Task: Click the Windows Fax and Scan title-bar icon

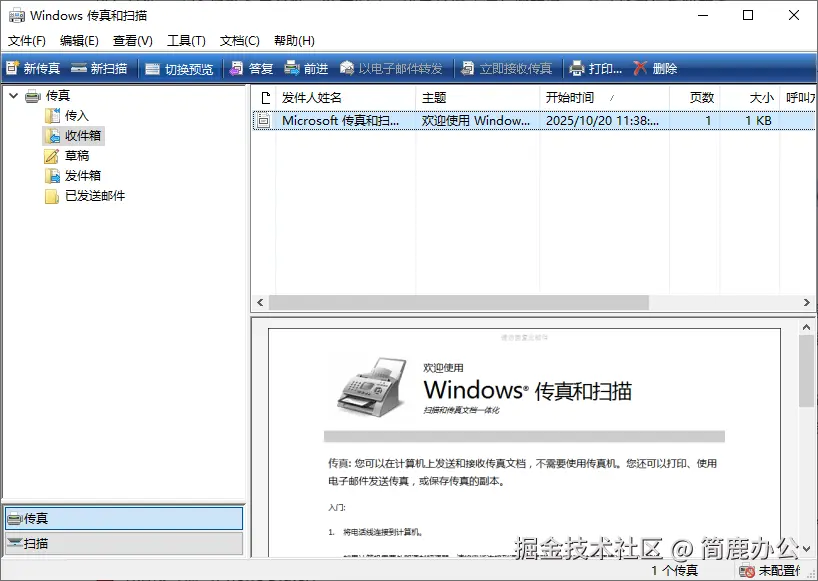Action: (17, 15)
